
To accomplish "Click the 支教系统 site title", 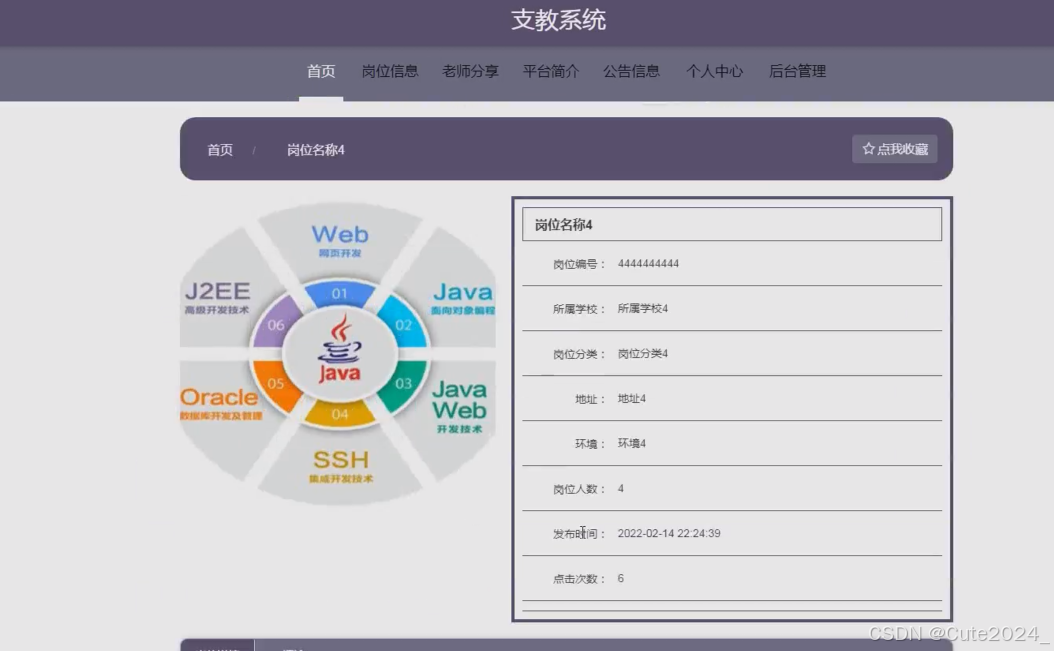I will [x=559, y=20].
